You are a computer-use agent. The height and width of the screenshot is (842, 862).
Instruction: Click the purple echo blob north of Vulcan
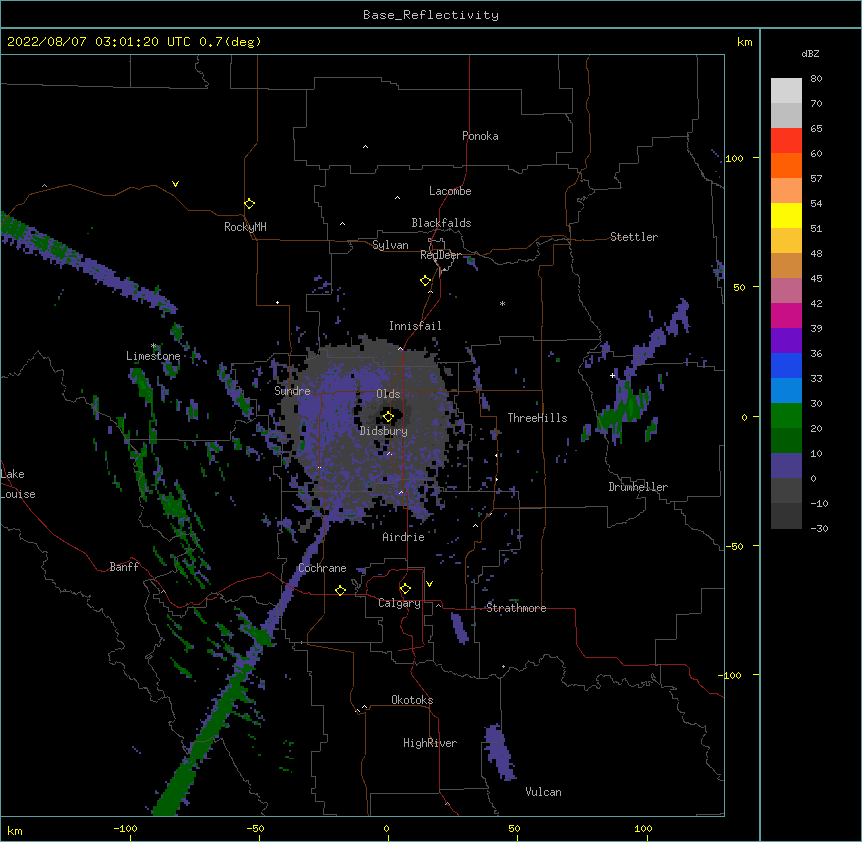point(499,753)
